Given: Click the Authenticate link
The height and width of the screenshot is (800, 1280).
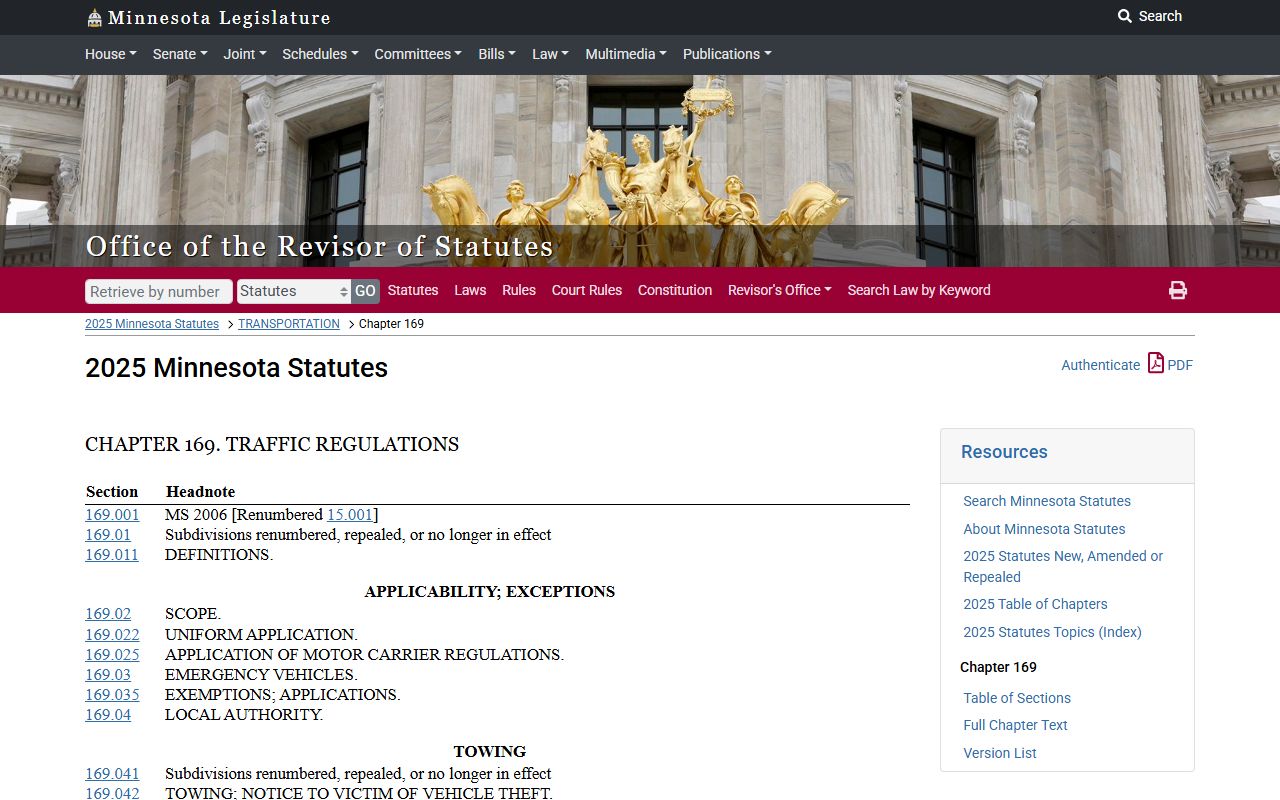Looking at the screenshot, I should (1100, 365).
